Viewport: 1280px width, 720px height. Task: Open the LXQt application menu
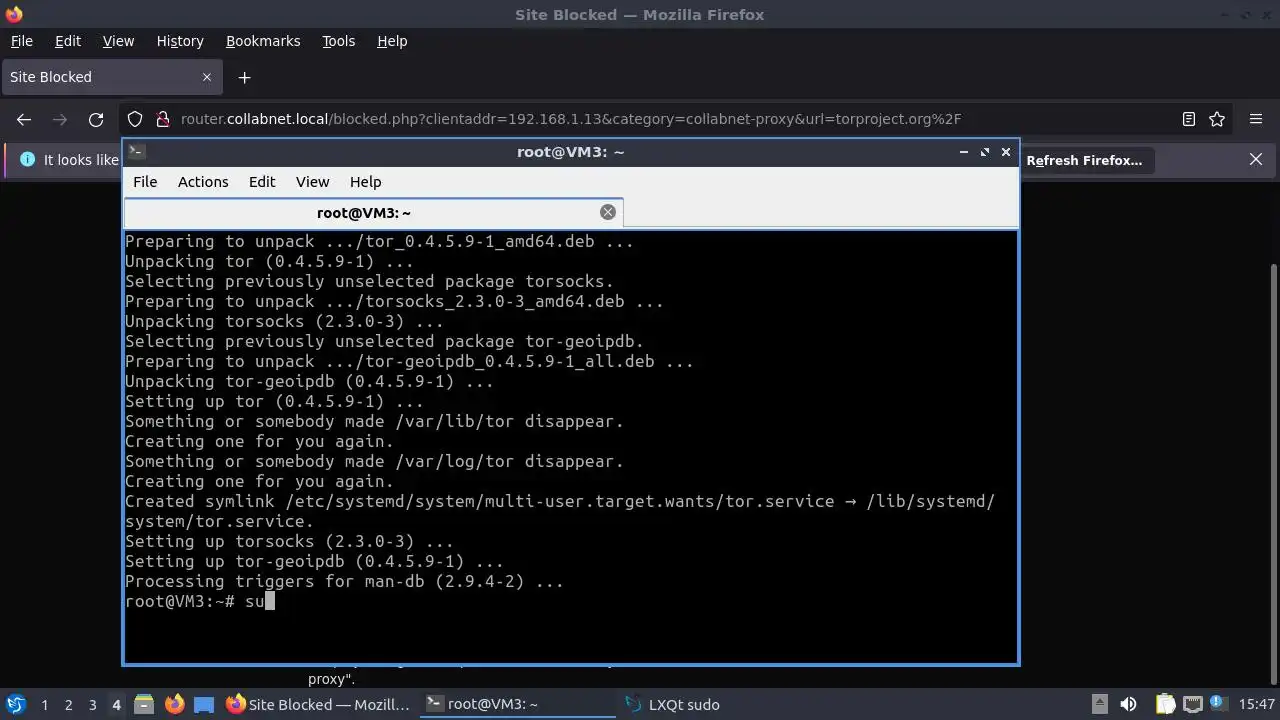click(x=15, y=704)
